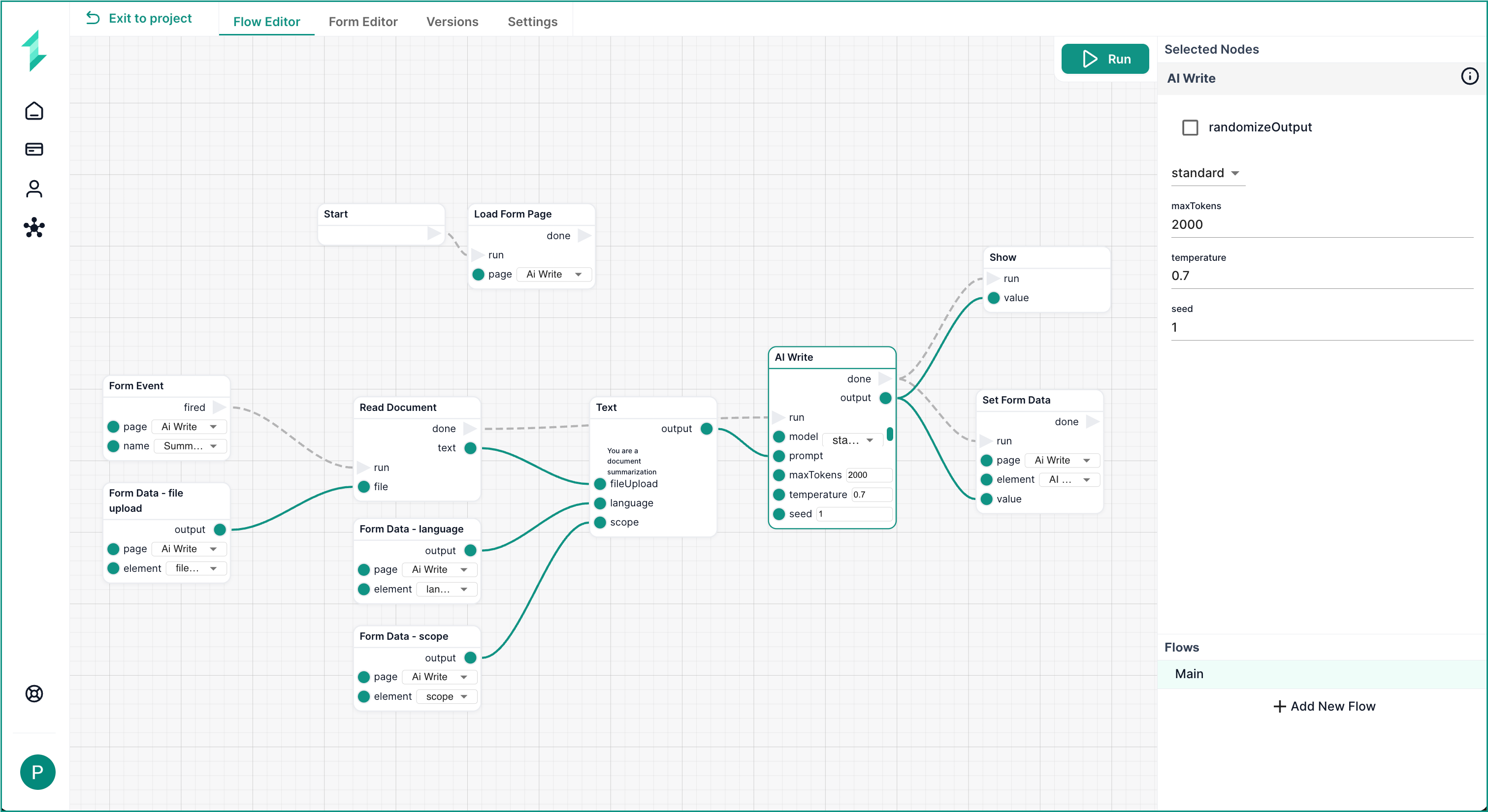Select the Main flow

point(1322,674)
